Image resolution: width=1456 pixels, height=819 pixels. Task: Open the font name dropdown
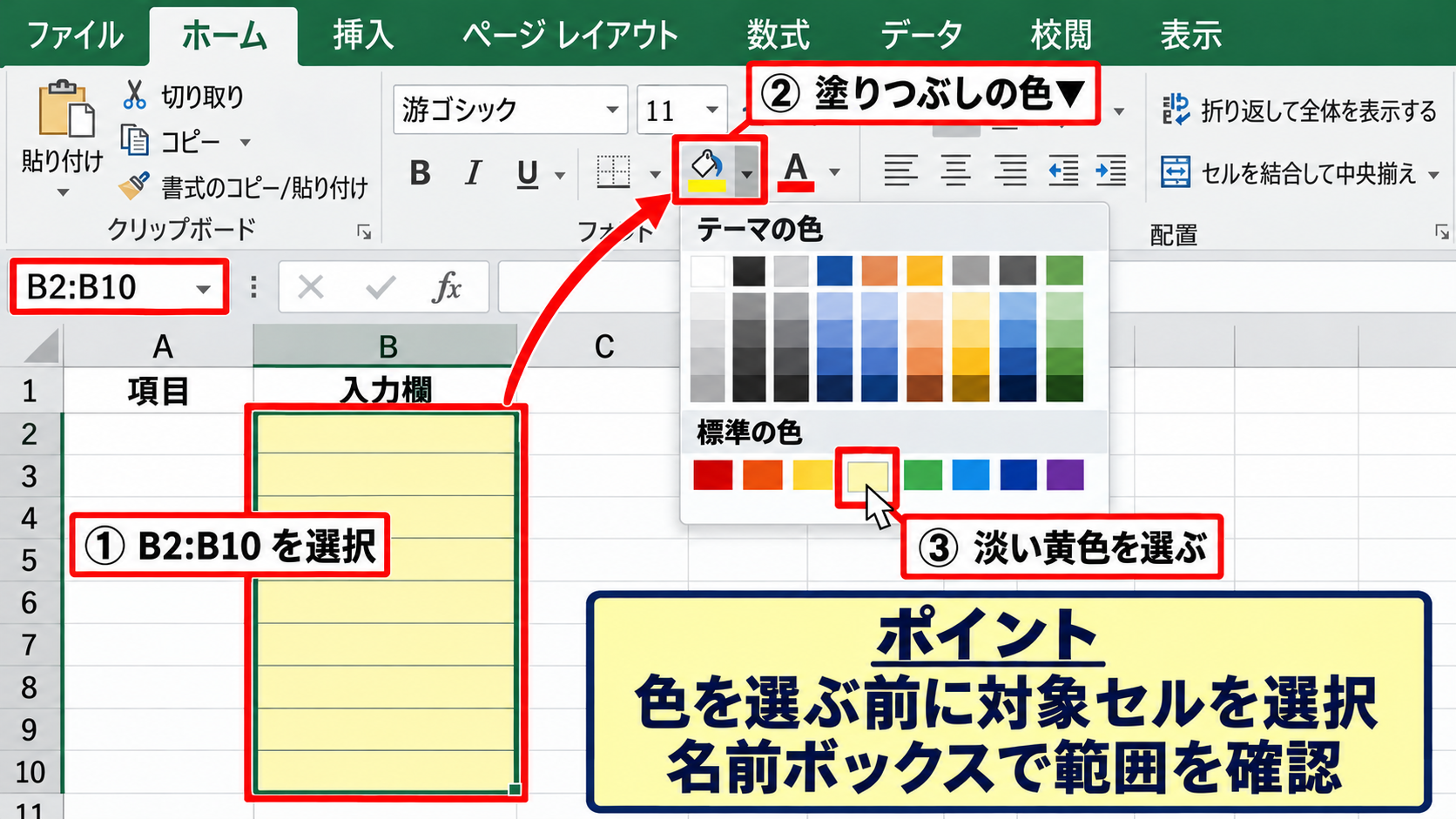click(x=612, y=110)
